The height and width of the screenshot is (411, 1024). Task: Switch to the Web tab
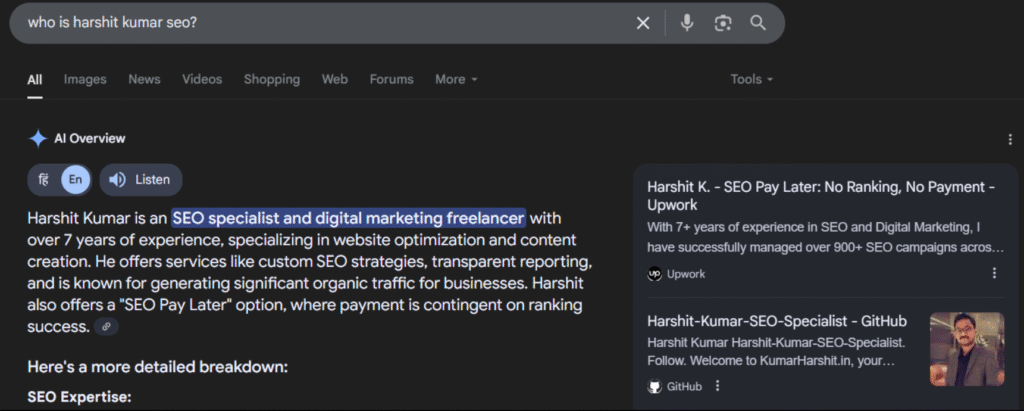point(334,79)
